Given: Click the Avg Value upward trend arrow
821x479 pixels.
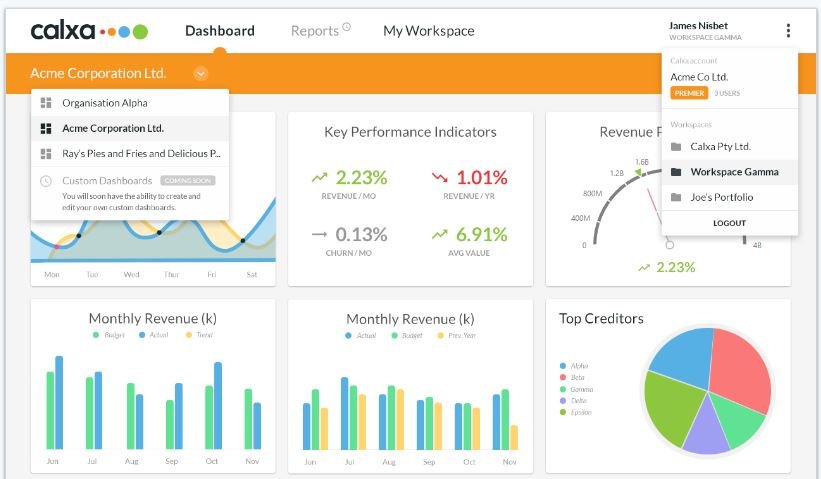Looking at the screenshot, I should [x=440, y=234].
